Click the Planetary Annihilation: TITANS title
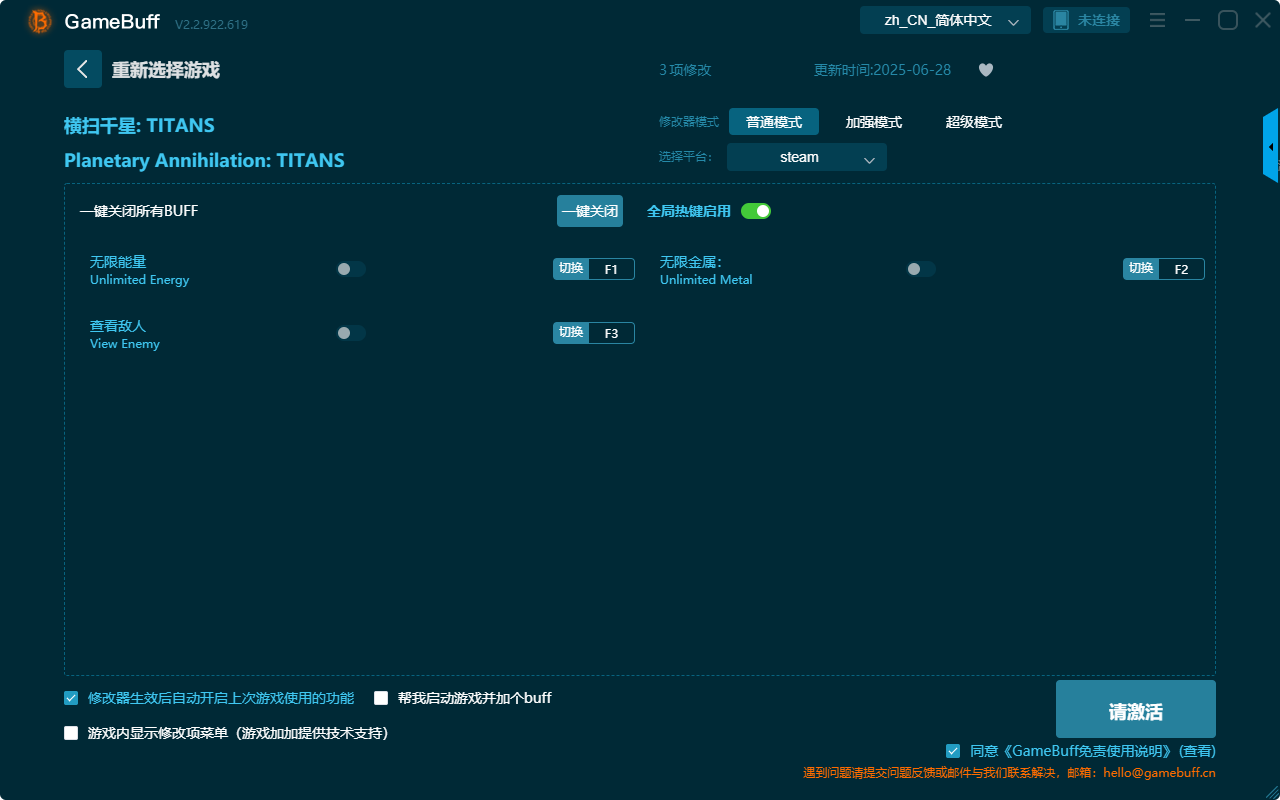Image resolution: width=1280 pixels, height=800 pixels. (x=204, y=160)
